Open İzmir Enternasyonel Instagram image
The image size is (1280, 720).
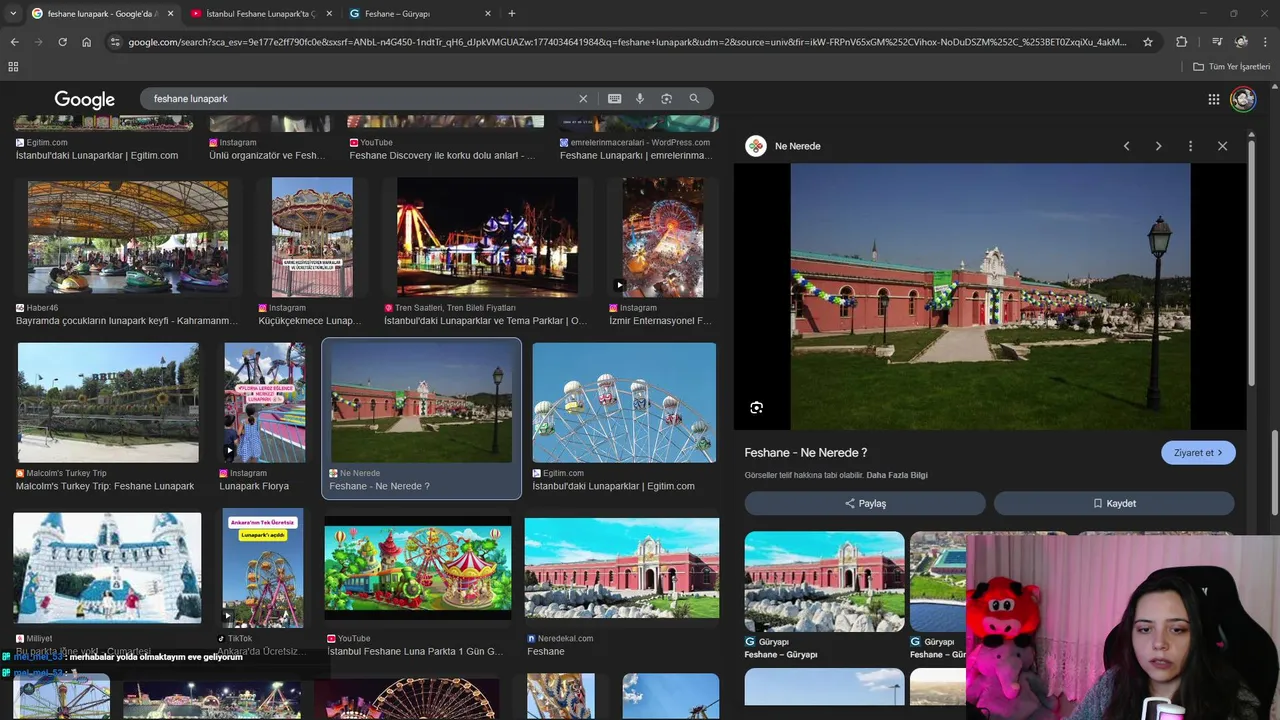tap(663, 237)
